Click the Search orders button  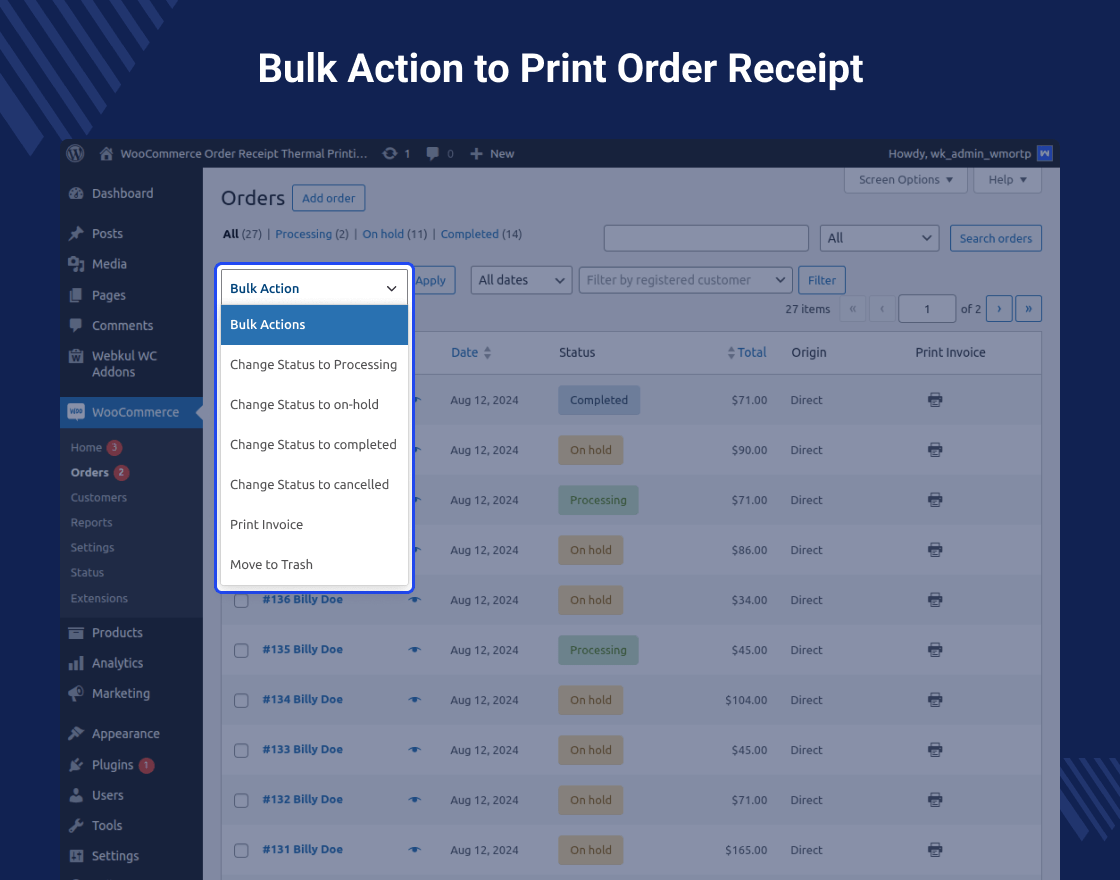coord(995,238)
